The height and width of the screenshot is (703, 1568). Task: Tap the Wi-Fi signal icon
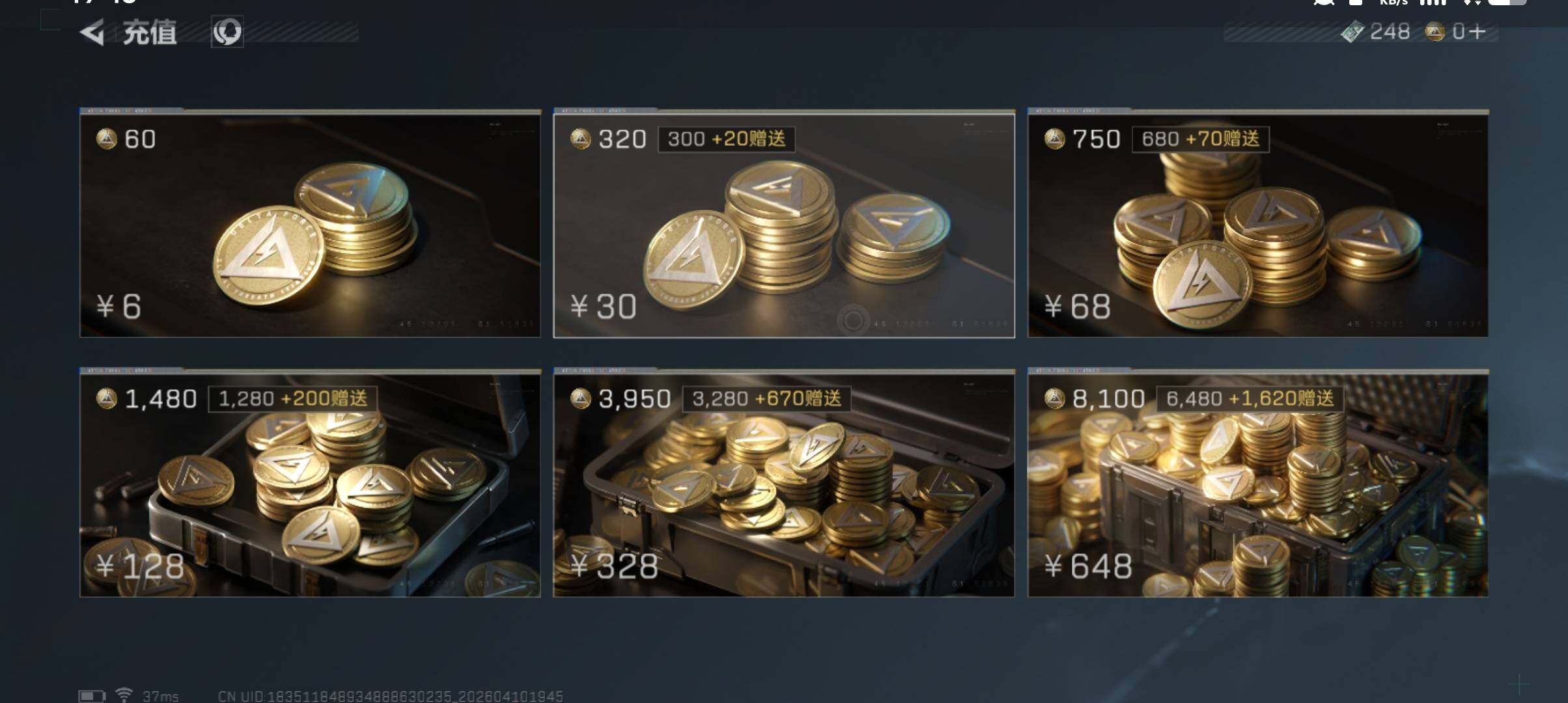(124, 695)
